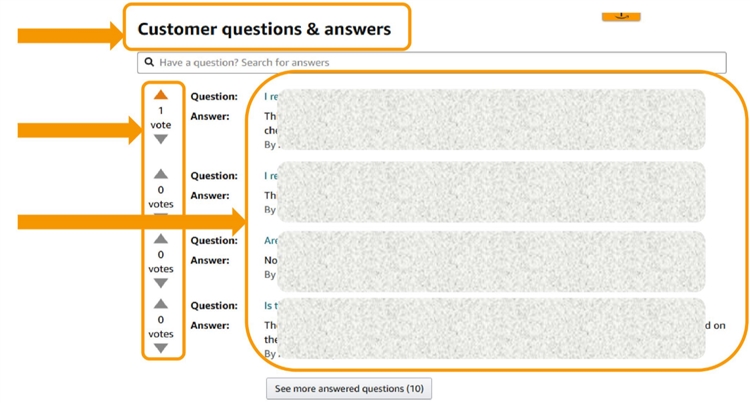Upvote the fourth question in the list
Viewport: 750px width, 403px height.
(x=161, y=304)
